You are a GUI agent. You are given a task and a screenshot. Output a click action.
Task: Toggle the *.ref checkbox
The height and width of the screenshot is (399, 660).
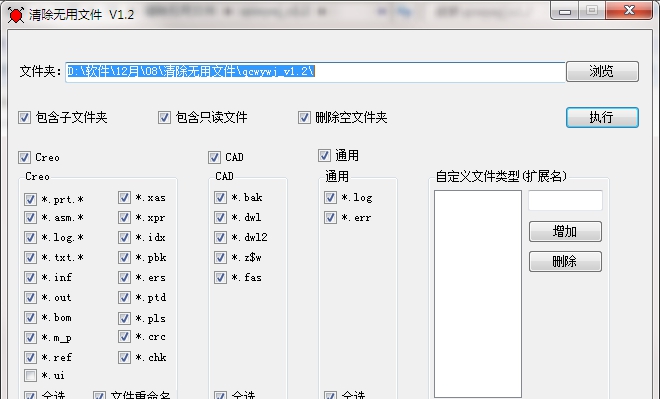tap(30, 357)
